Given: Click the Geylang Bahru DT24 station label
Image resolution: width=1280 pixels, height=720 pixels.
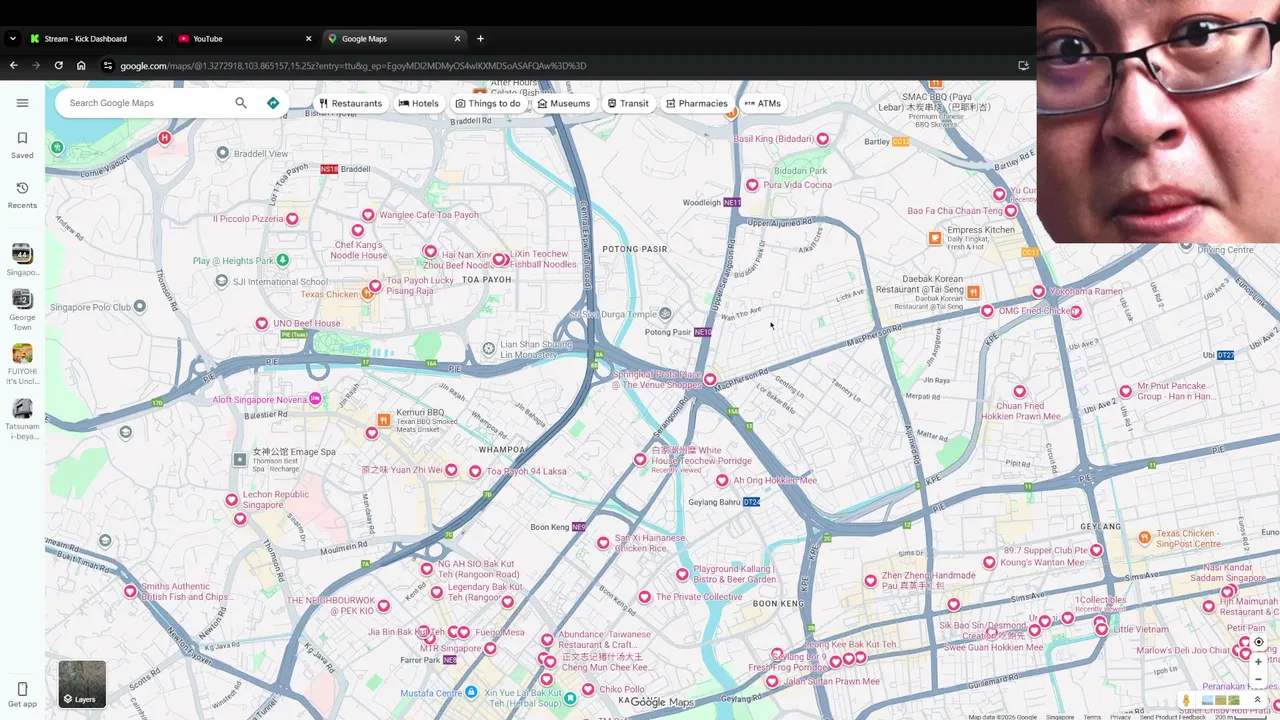Looking at the screenshot, I should (x=725, y=502).
